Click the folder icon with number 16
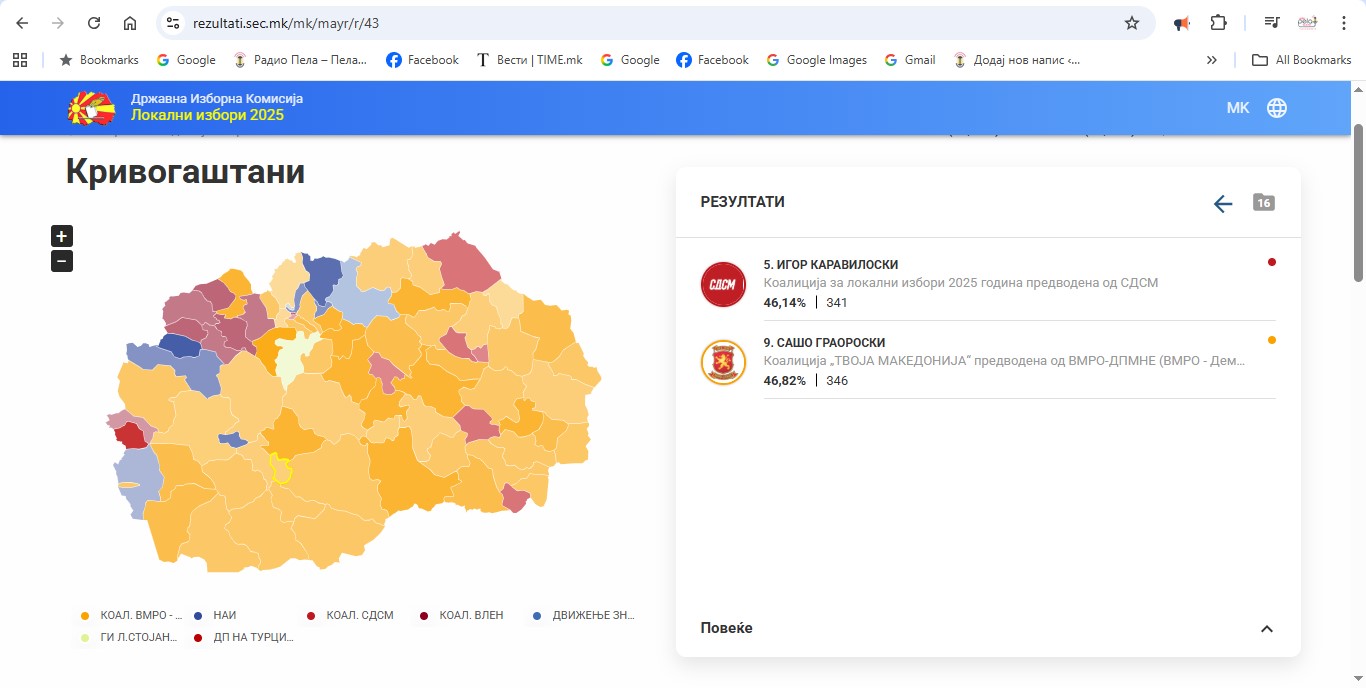This screenshot has height=688, width=1366. coord(1263,203)
